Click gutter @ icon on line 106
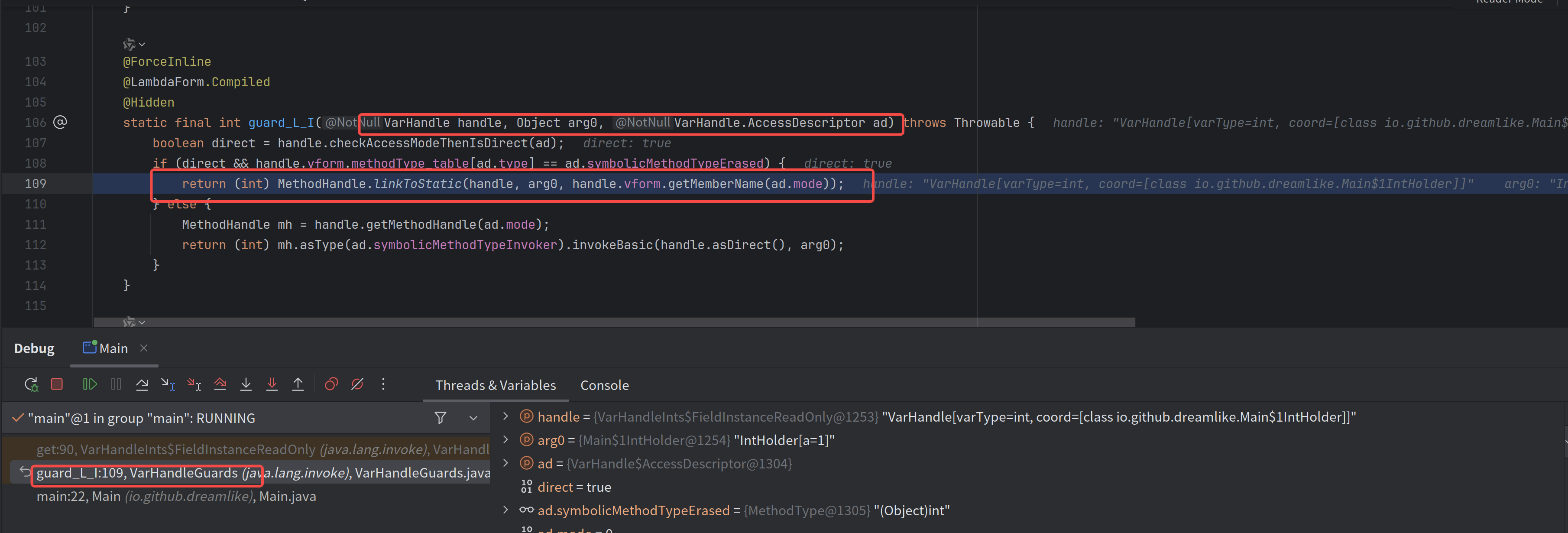This screenshot has height=533, width=1568. pos(60,122)
